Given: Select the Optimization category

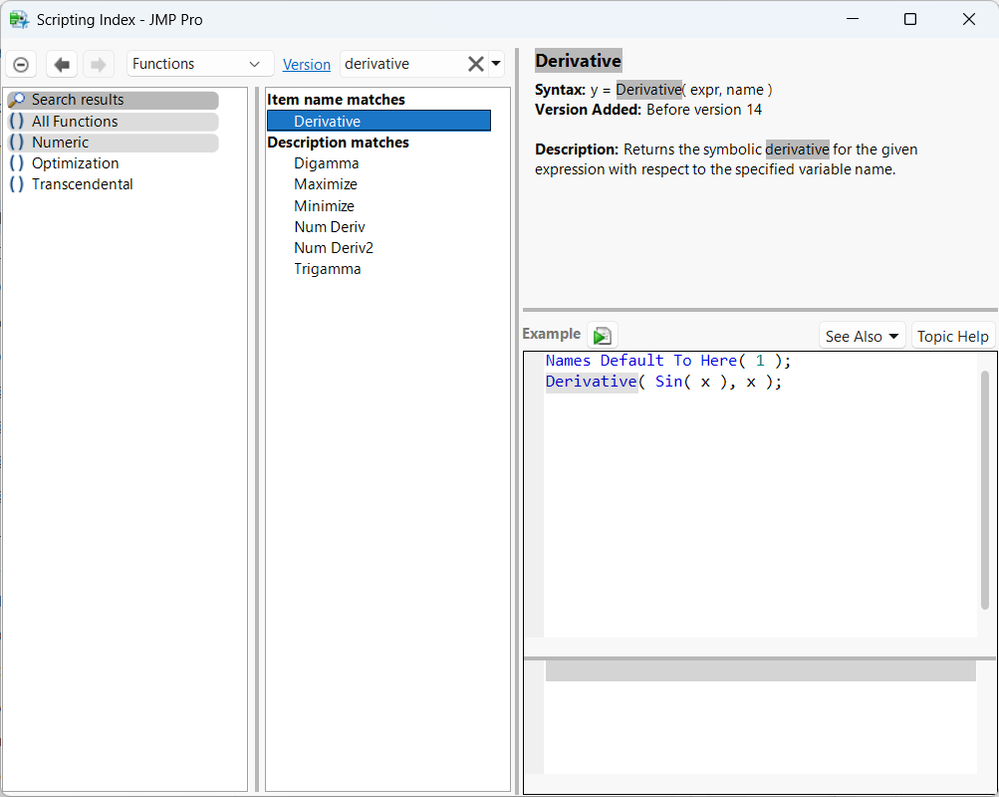Looking at the screenshot, I should pyautogui.click(x=75, y=164).
